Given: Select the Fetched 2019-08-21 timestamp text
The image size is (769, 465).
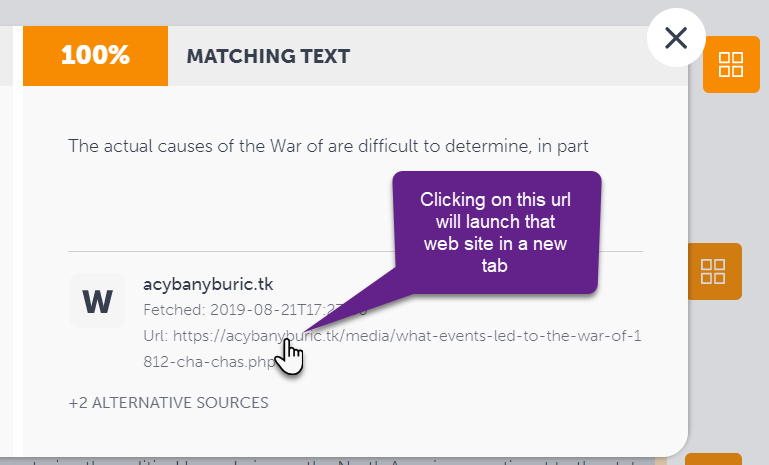Looking at the screenshot, I should pyautogui.click(x=255, y=310).
